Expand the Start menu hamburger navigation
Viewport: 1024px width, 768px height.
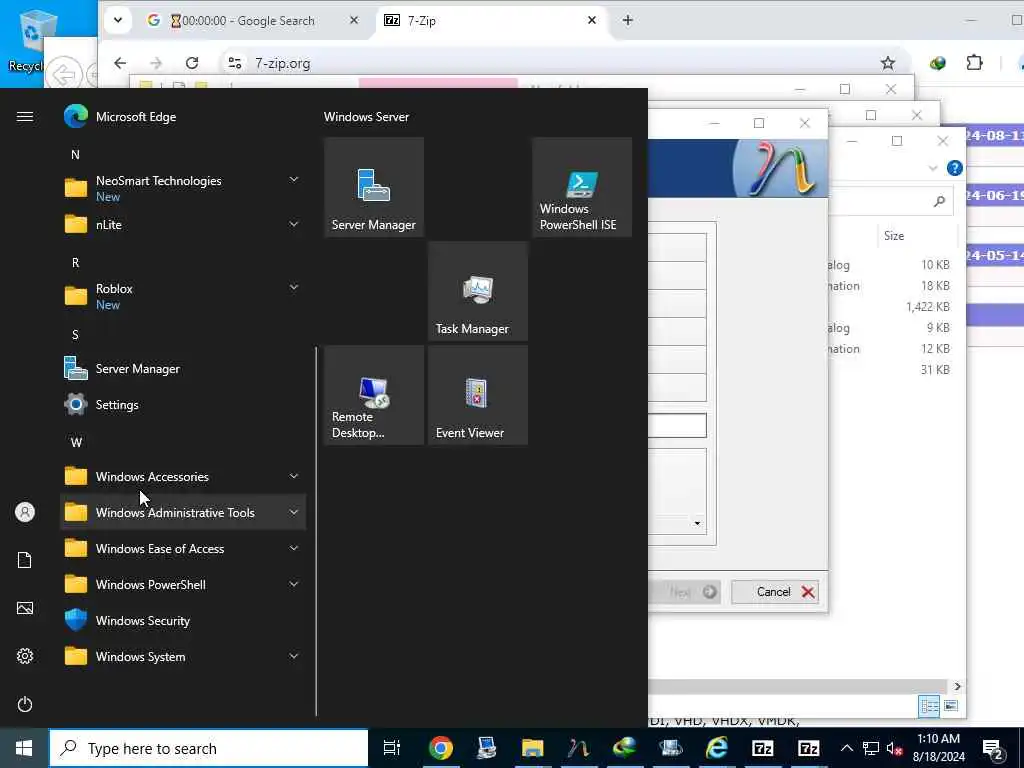coord(25,117)
